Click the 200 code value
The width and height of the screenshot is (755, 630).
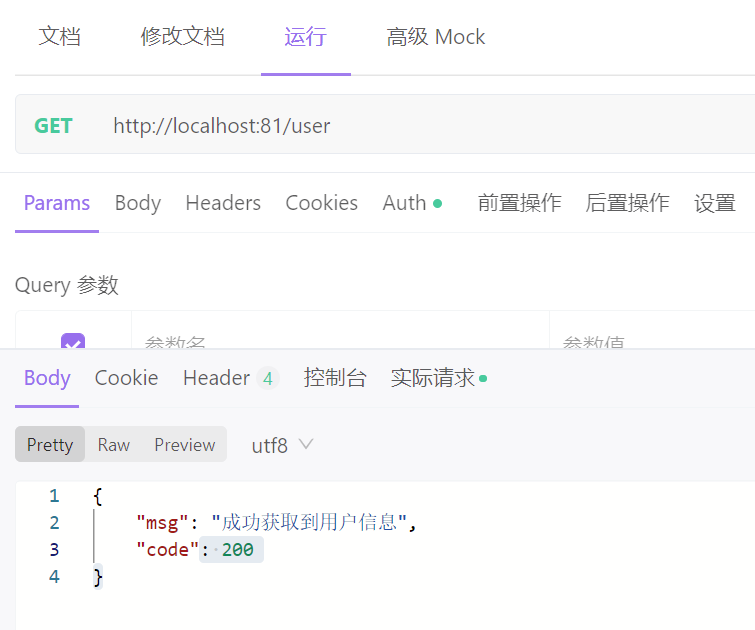tap(237, 550)
